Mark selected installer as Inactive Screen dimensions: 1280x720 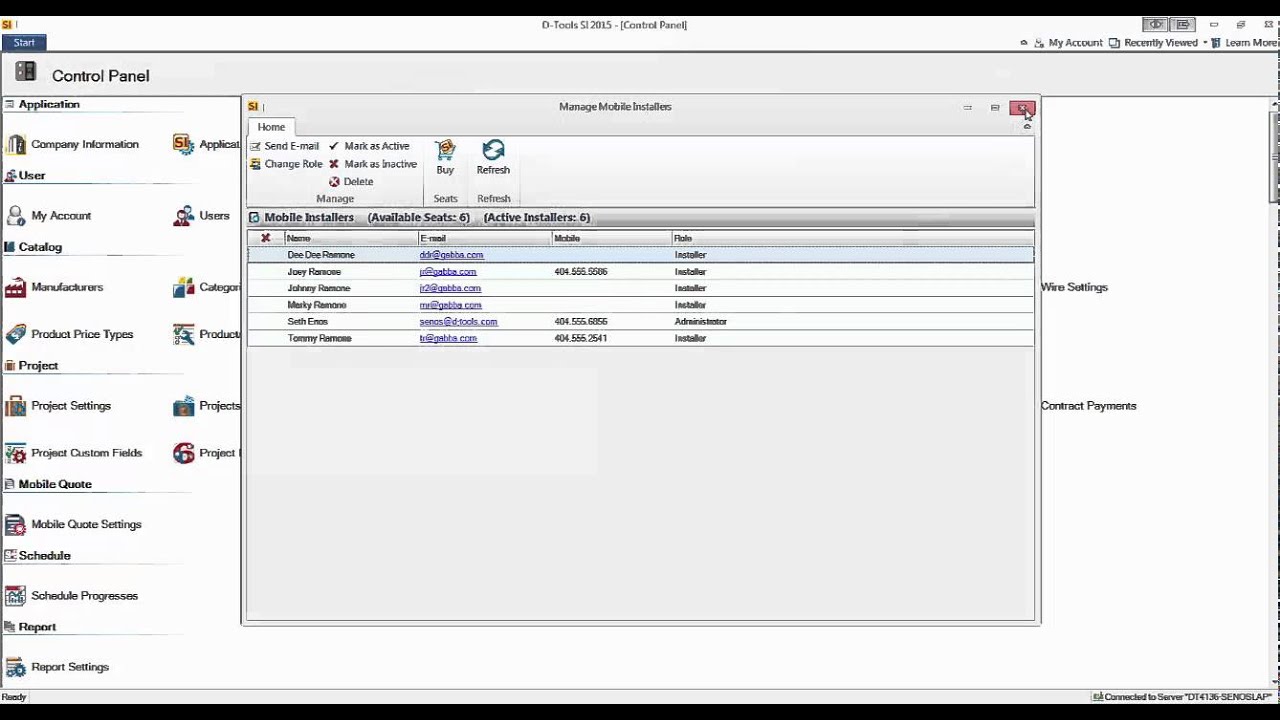coord(373,164)
